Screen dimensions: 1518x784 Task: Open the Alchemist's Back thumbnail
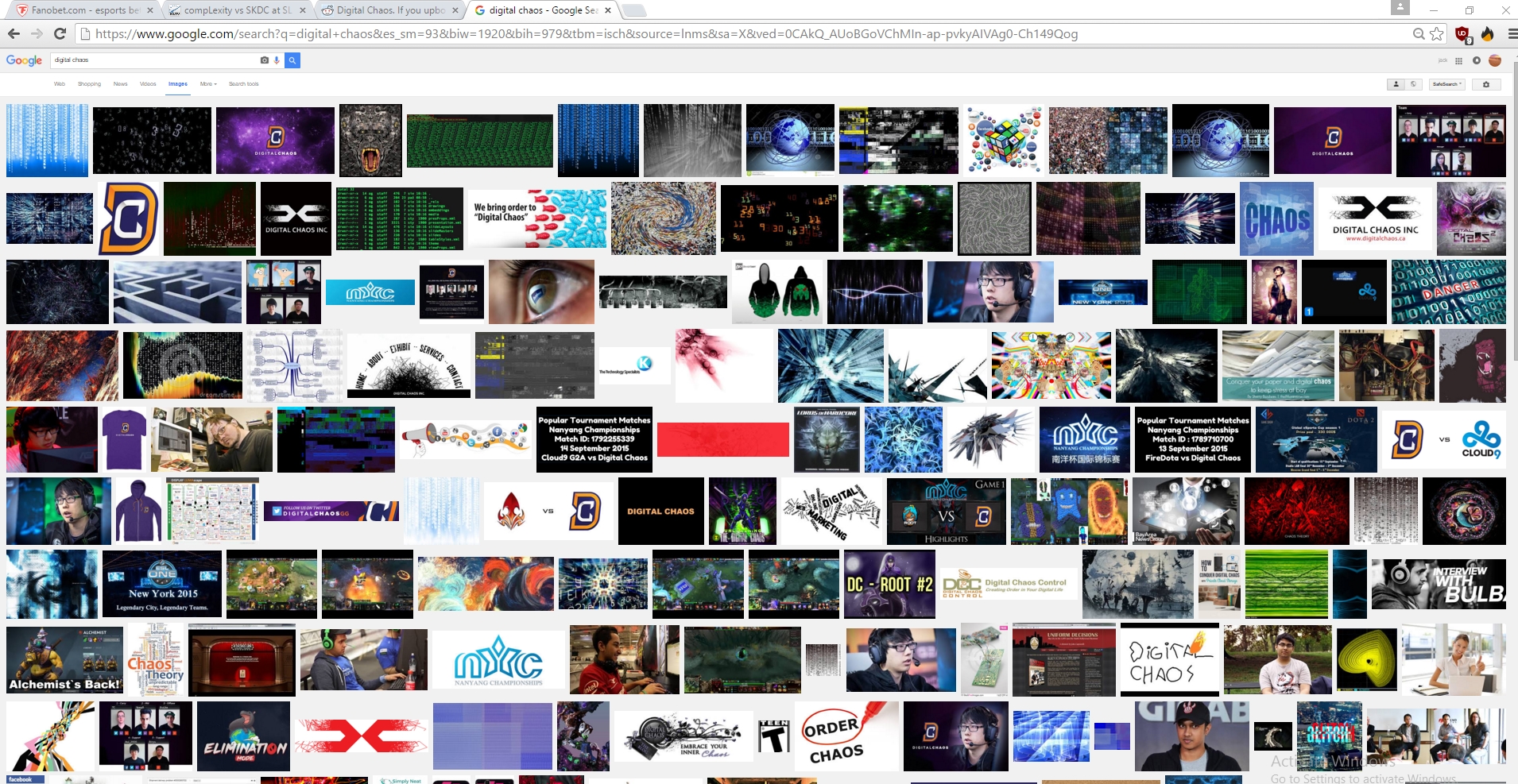[x=64, y=660]
